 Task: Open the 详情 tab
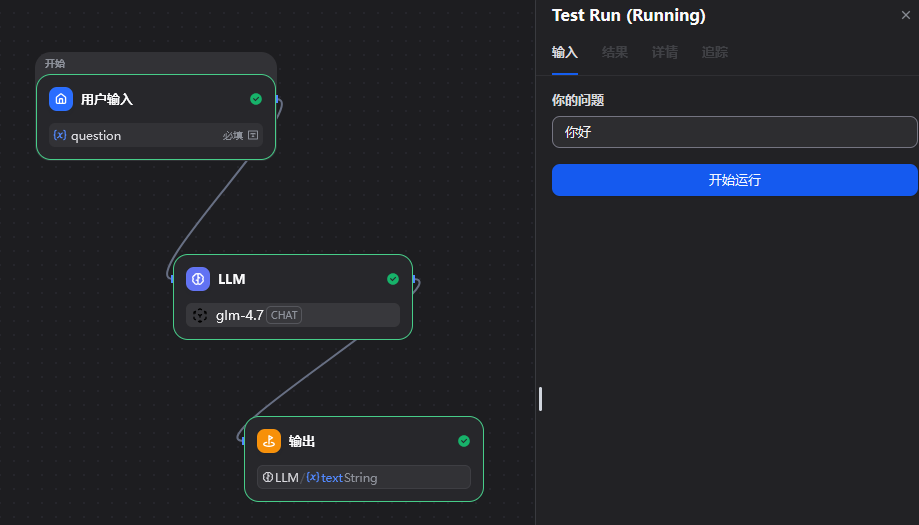click(665, 52)
